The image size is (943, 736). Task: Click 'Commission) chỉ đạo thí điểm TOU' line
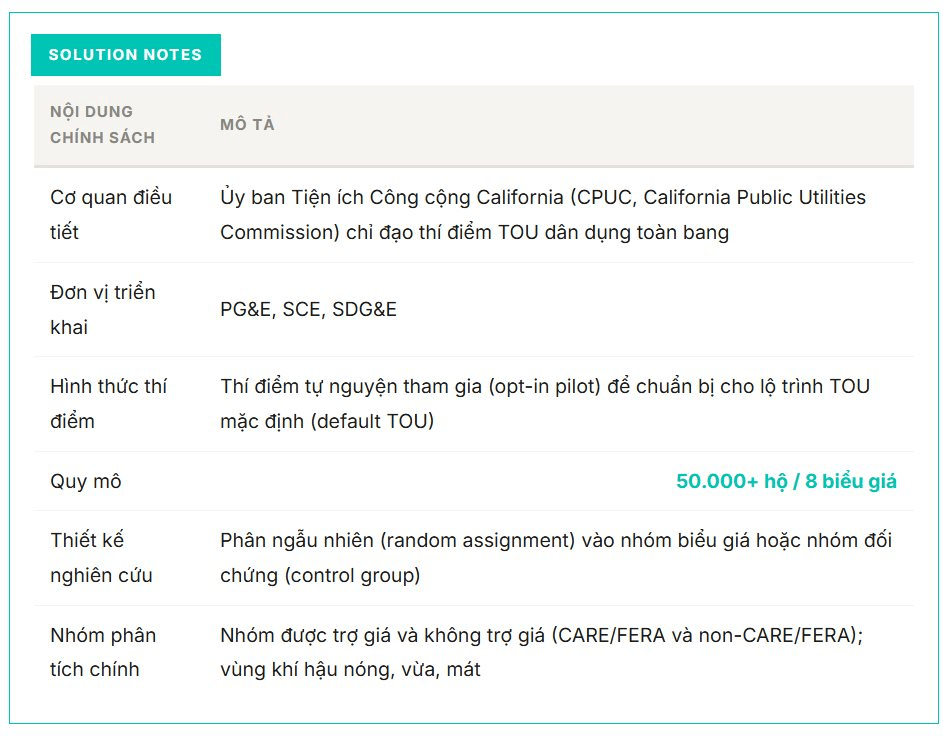pyautogui.click(x=475, y=232)
